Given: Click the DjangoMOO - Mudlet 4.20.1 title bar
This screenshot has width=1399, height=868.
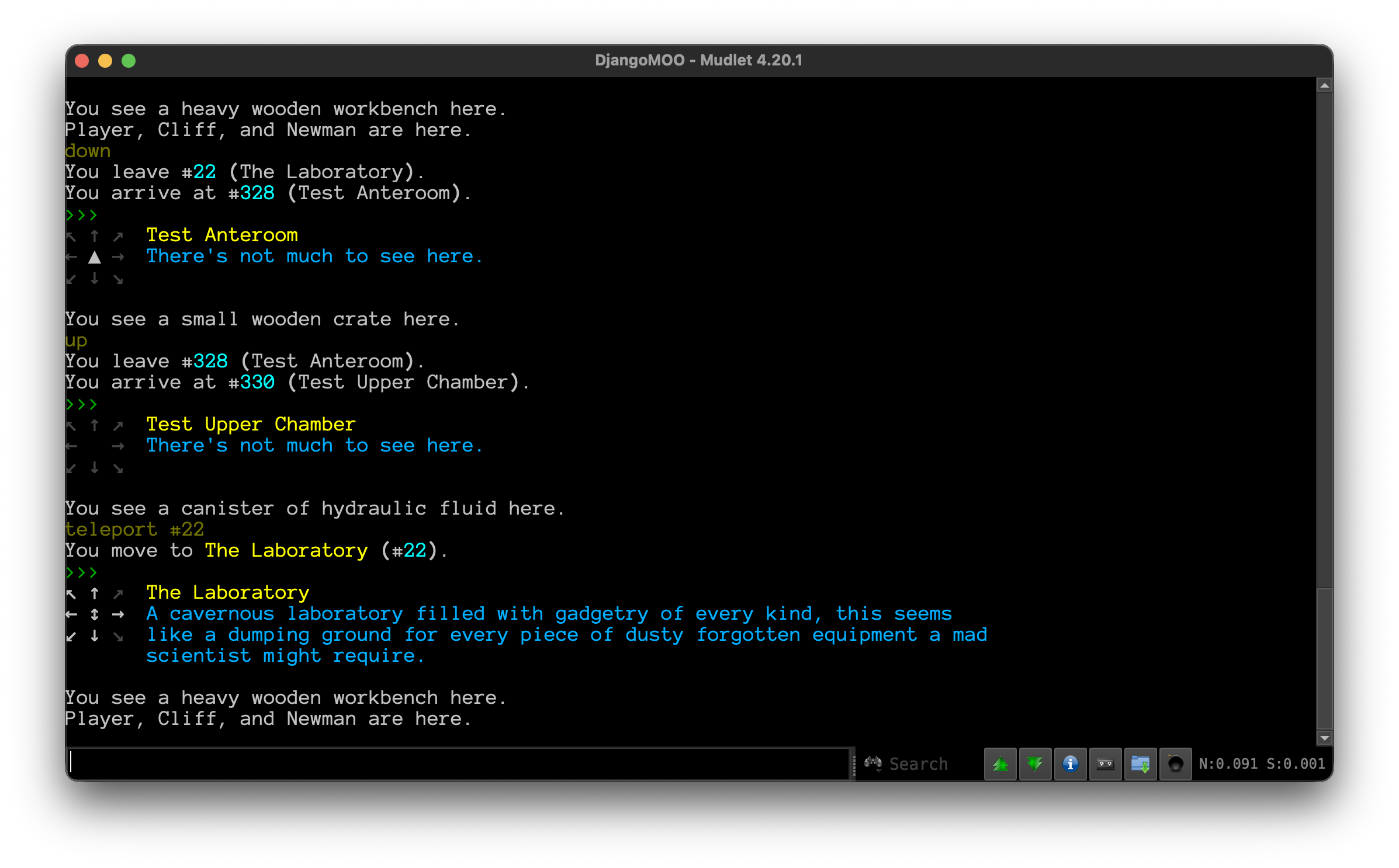Looking at the screenshot, I should [x=699, y=60].
